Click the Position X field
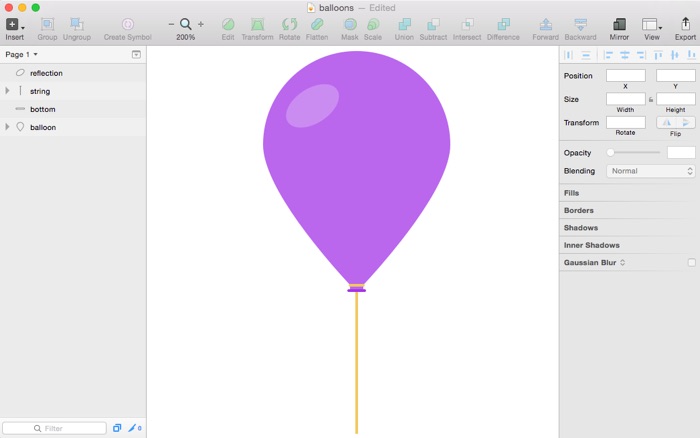Screen dimensions: 700x438 [x=625, y=75]
